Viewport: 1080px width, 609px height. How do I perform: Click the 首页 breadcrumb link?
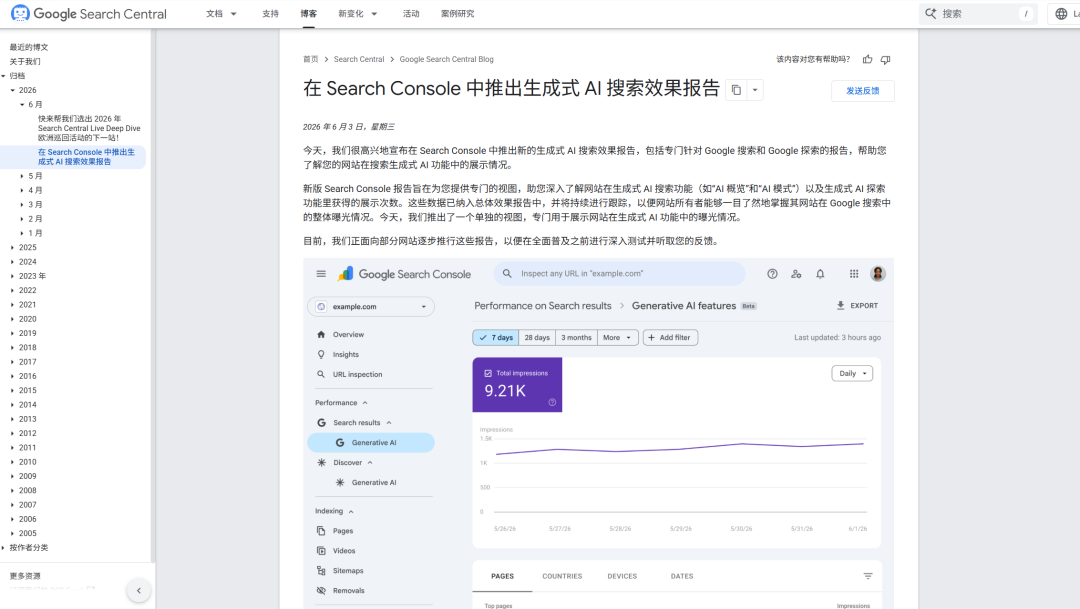311,59
